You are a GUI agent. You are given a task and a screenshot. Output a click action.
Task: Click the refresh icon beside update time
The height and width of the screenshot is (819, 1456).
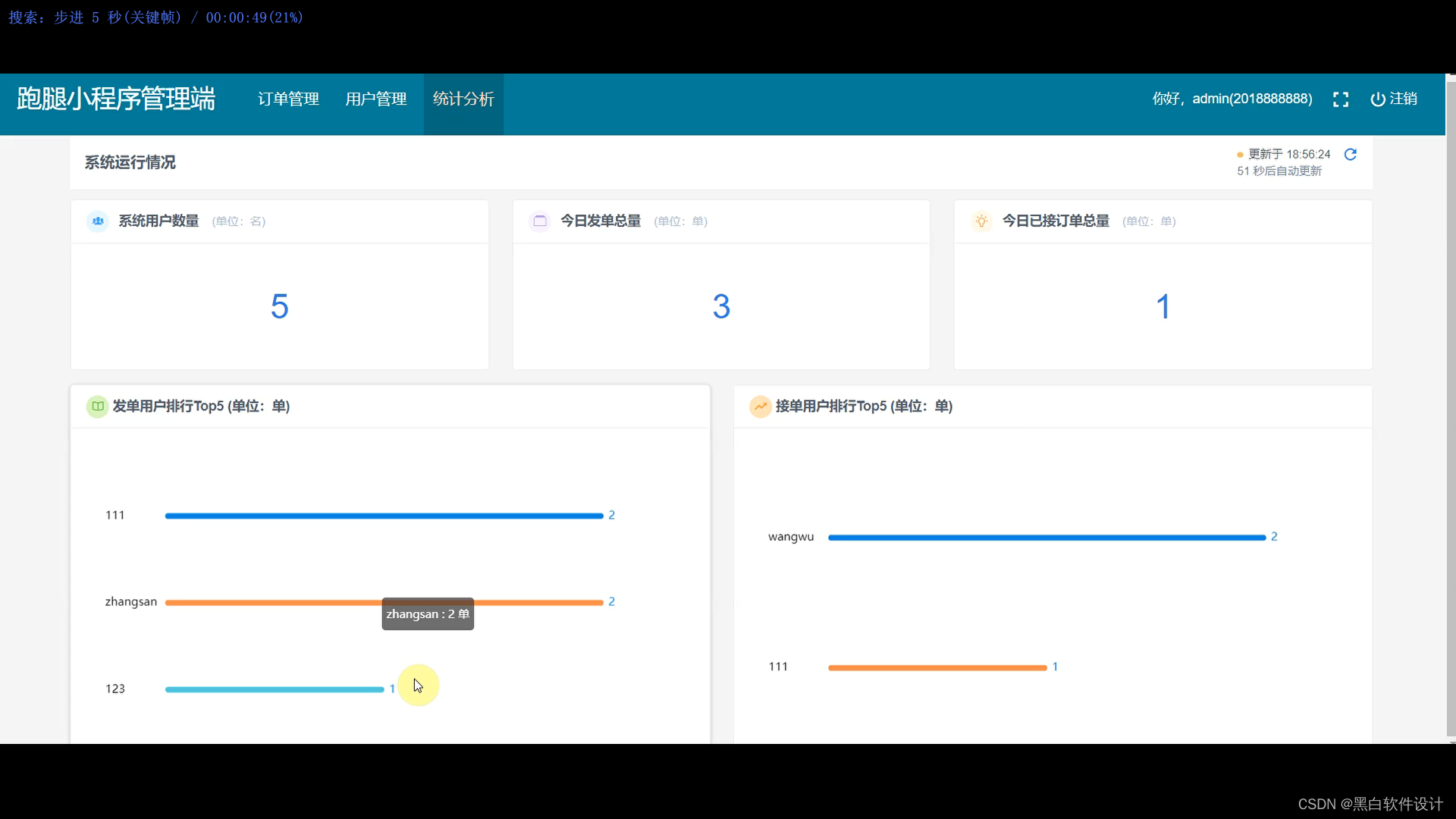click(1351, 155)
